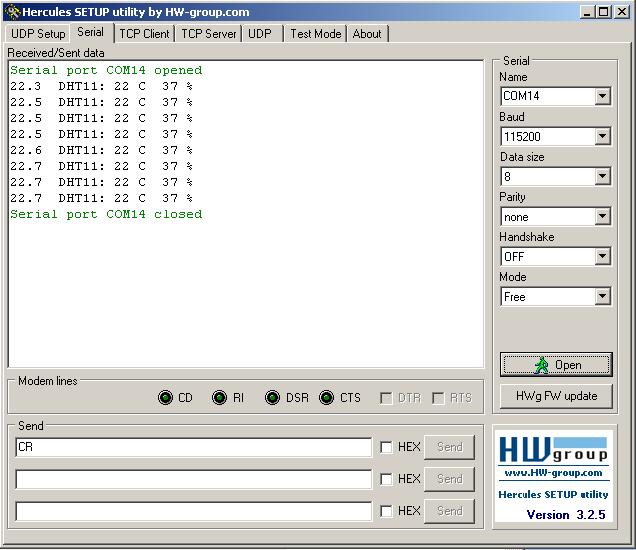Minimize the Hercules window

click(587, 12)
